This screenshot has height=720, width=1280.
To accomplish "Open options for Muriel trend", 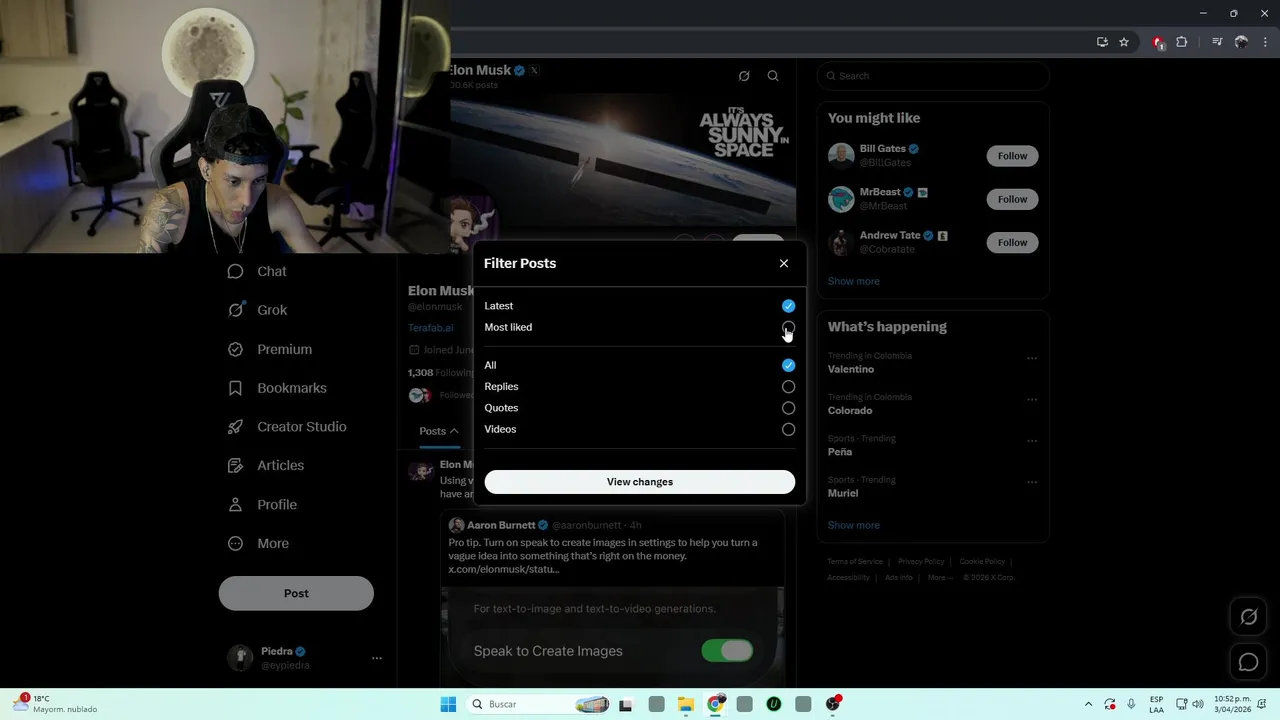I will pyautogui.click(x=1032, y=482).
